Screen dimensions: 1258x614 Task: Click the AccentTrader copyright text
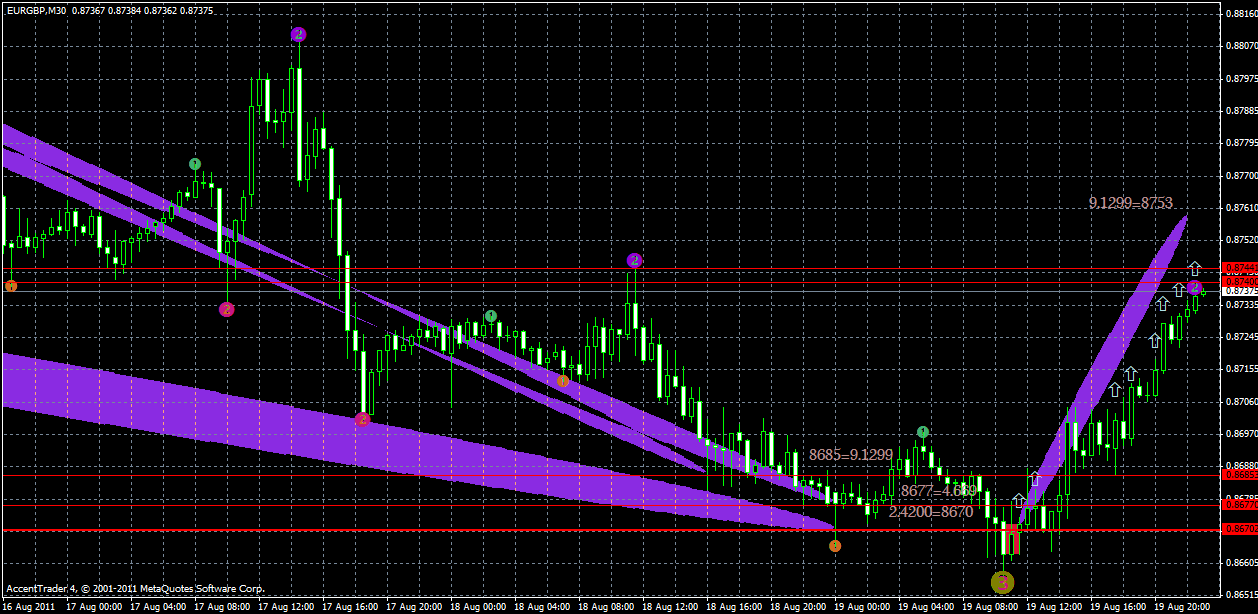[135, 589]
